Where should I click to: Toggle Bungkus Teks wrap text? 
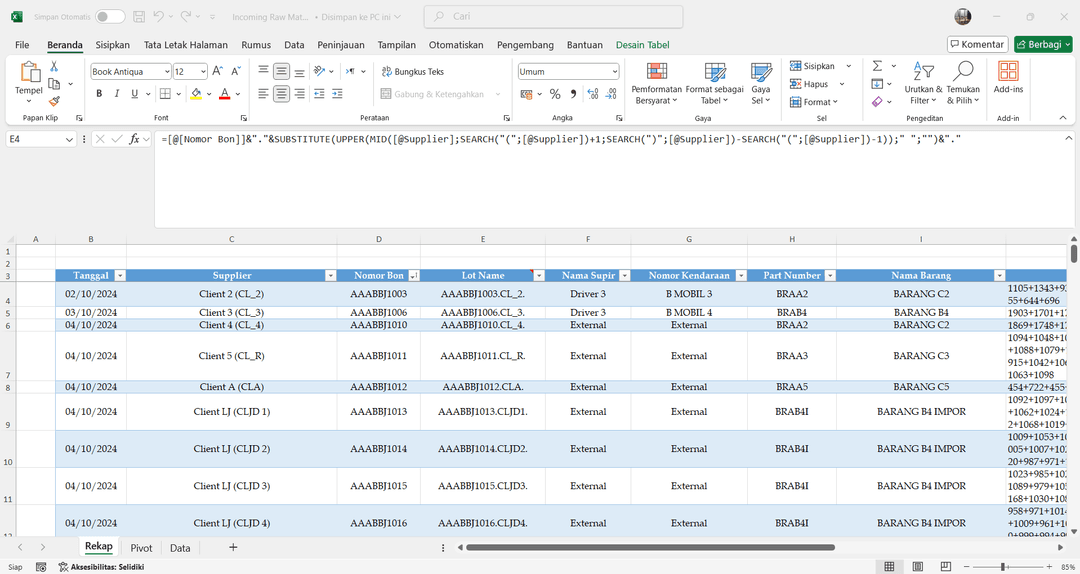coord(413,72)
